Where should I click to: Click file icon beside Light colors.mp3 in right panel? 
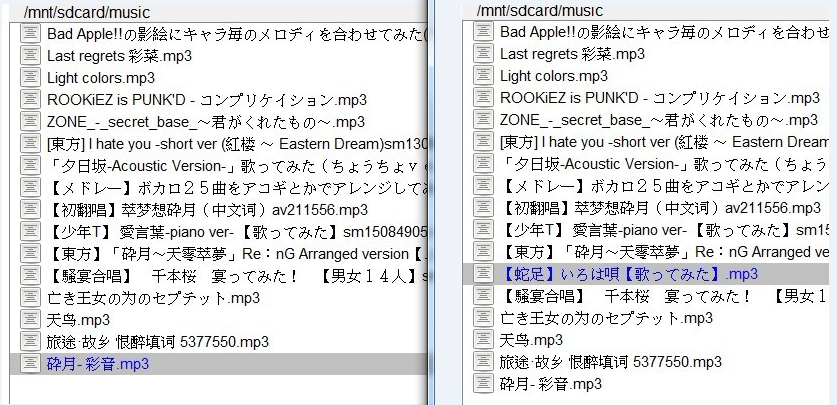[483, 76]
